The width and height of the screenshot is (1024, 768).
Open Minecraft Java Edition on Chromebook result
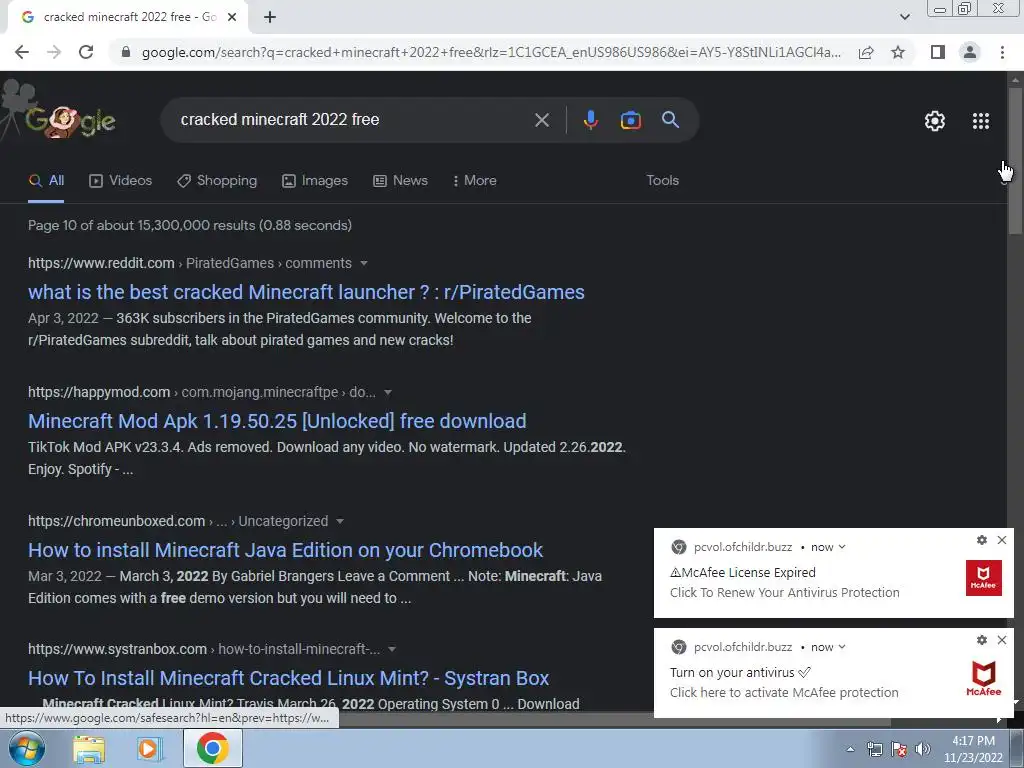click(x=285, y=551)
